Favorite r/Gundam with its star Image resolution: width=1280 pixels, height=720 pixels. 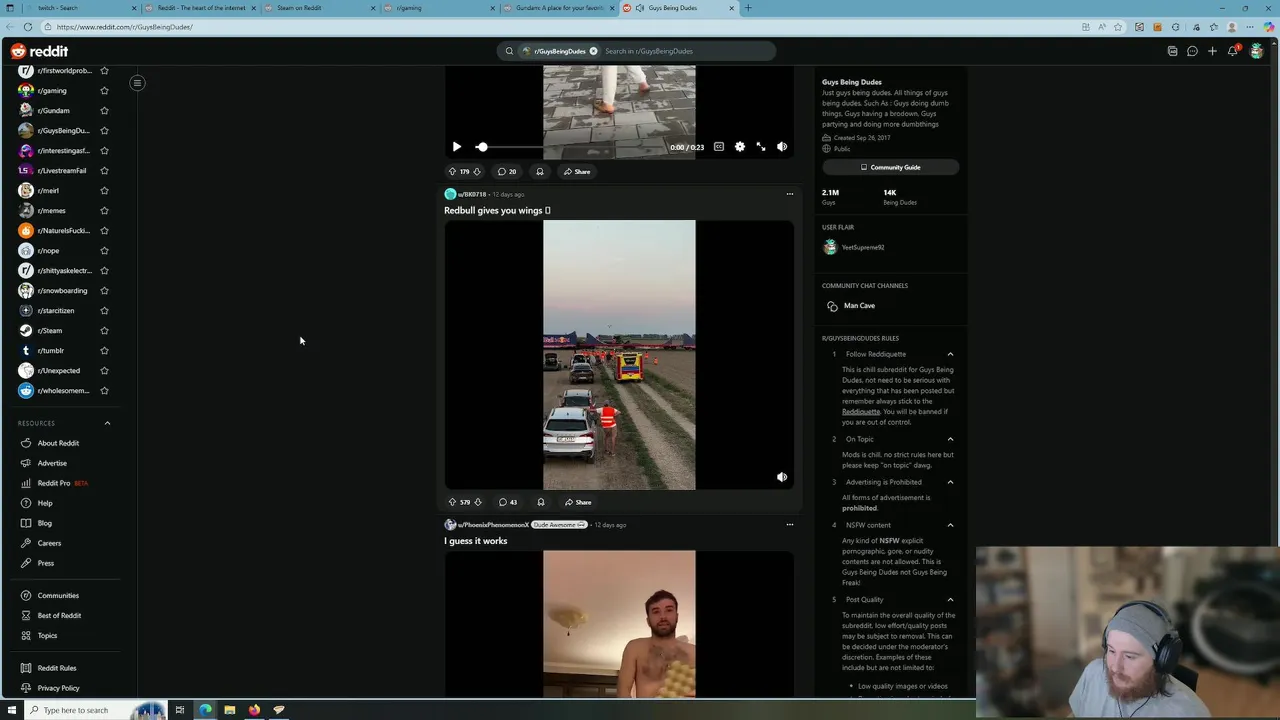coord(104,111)
